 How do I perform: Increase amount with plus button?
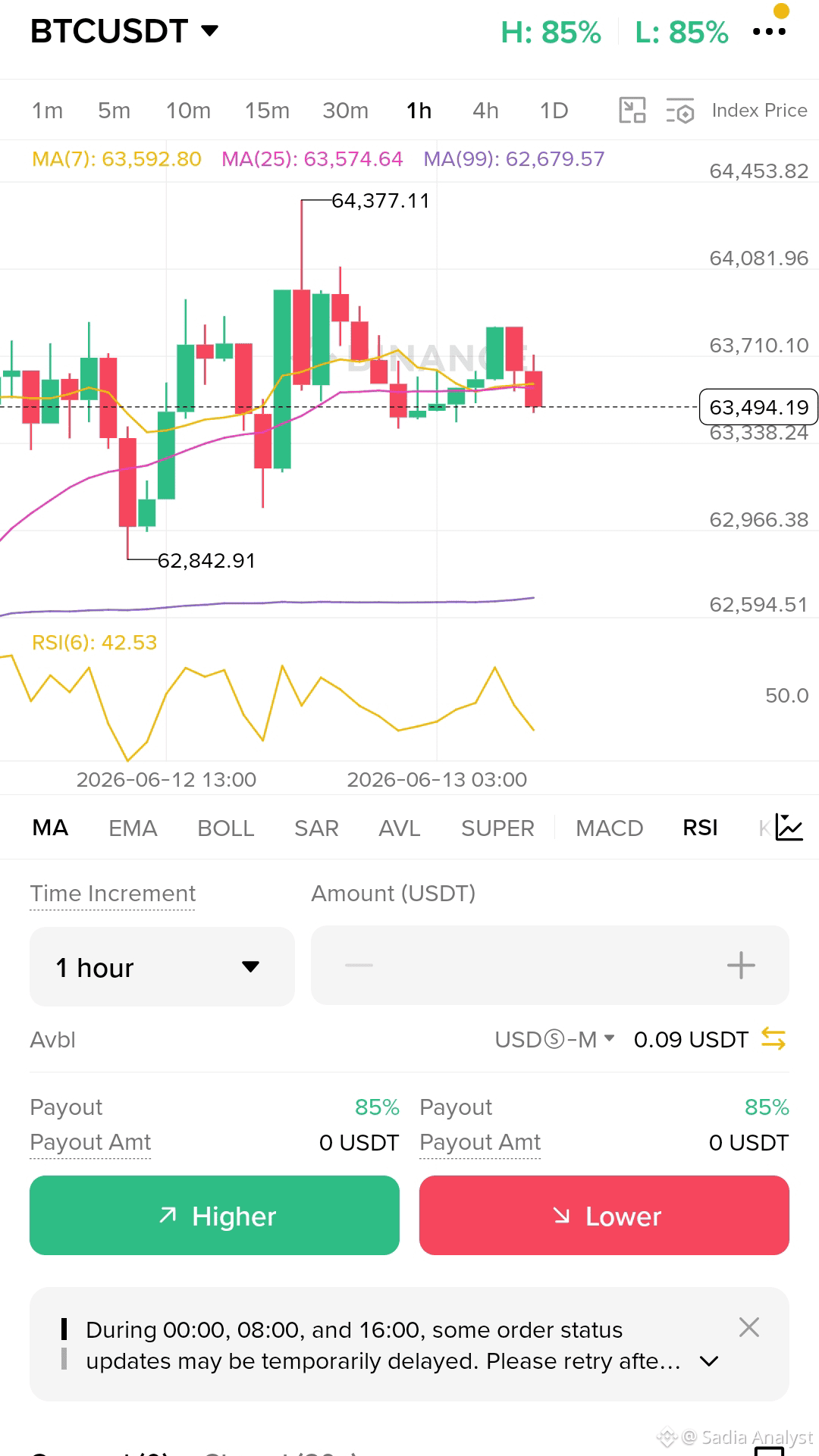[741, 965]
